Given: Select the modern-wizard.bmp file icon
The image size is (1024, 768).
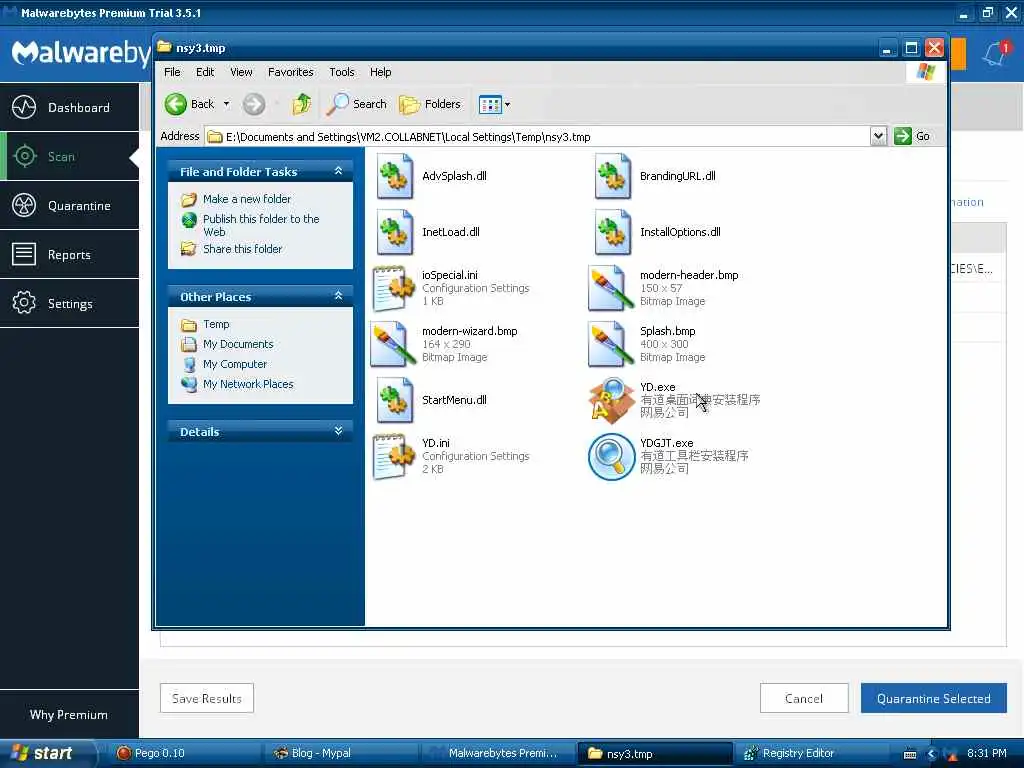Looking at the screenshot, I should (x=393, y=345).
